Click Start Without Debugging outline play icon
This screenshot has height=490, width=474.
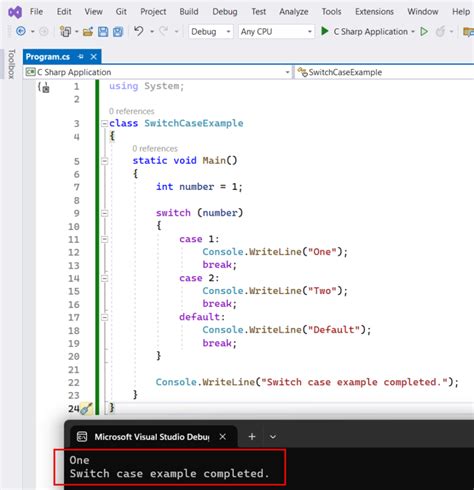click(x=424, y=32)
